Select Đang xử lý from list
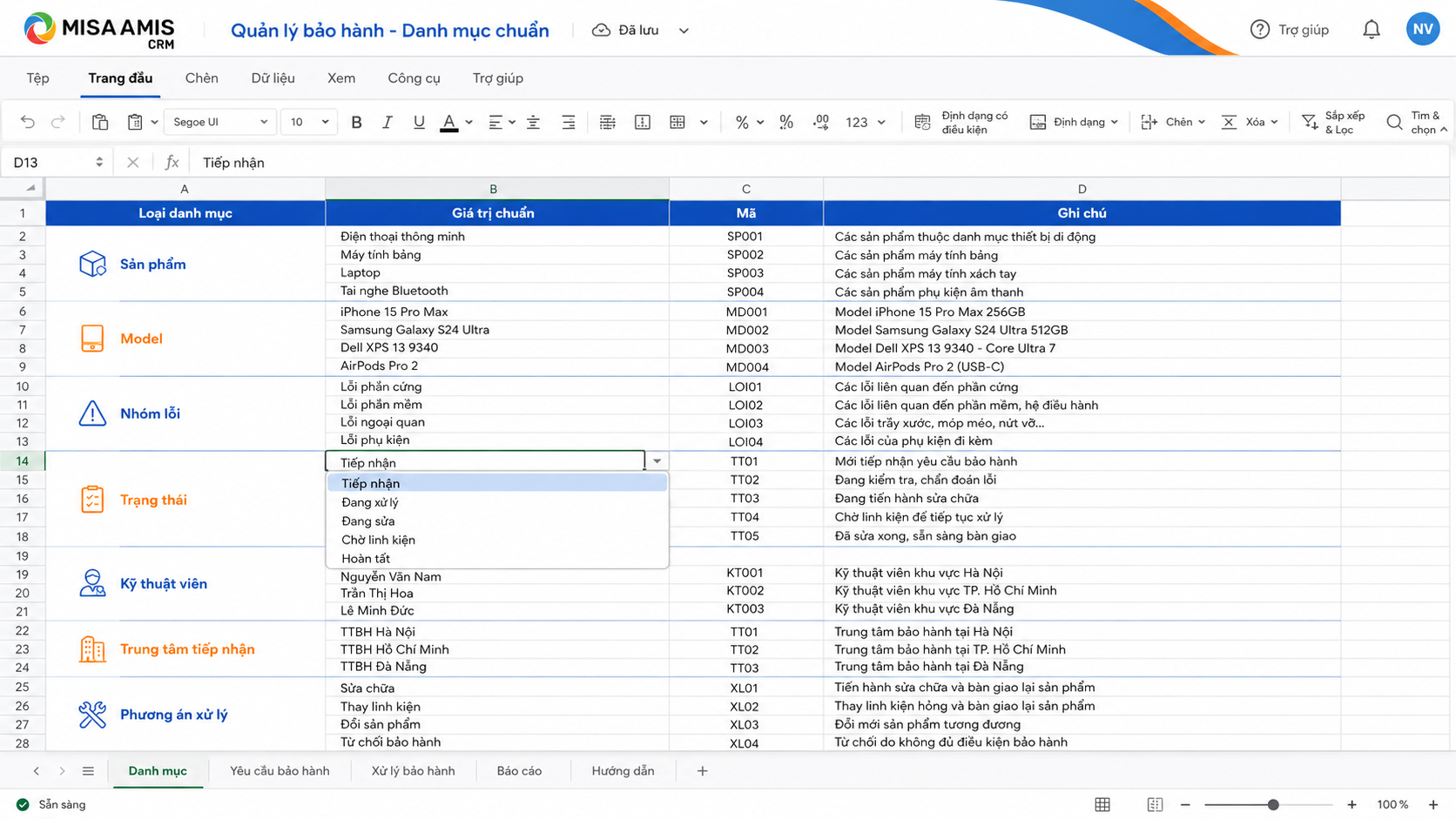 click(497, 502)
